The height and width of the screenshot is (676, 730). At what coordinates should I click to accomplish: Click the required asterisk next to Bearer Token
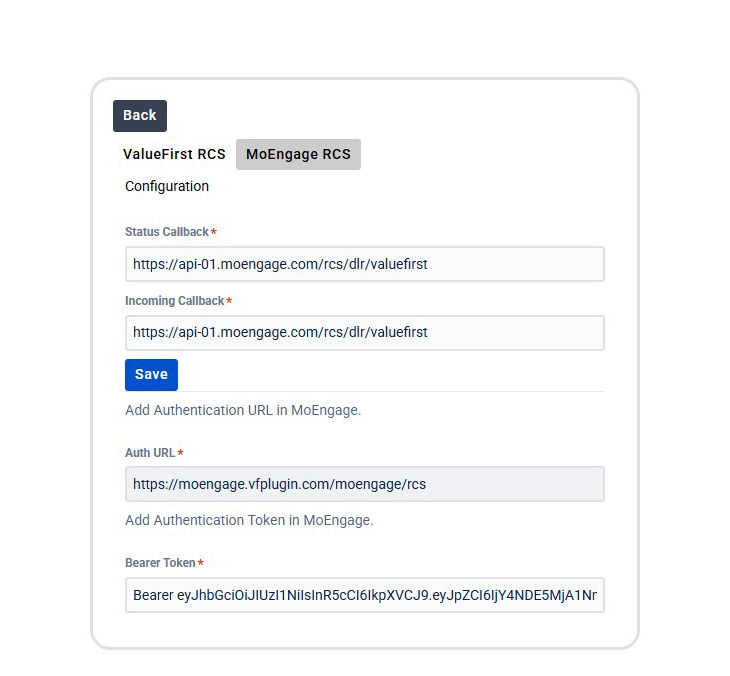[x=200, y=563]
